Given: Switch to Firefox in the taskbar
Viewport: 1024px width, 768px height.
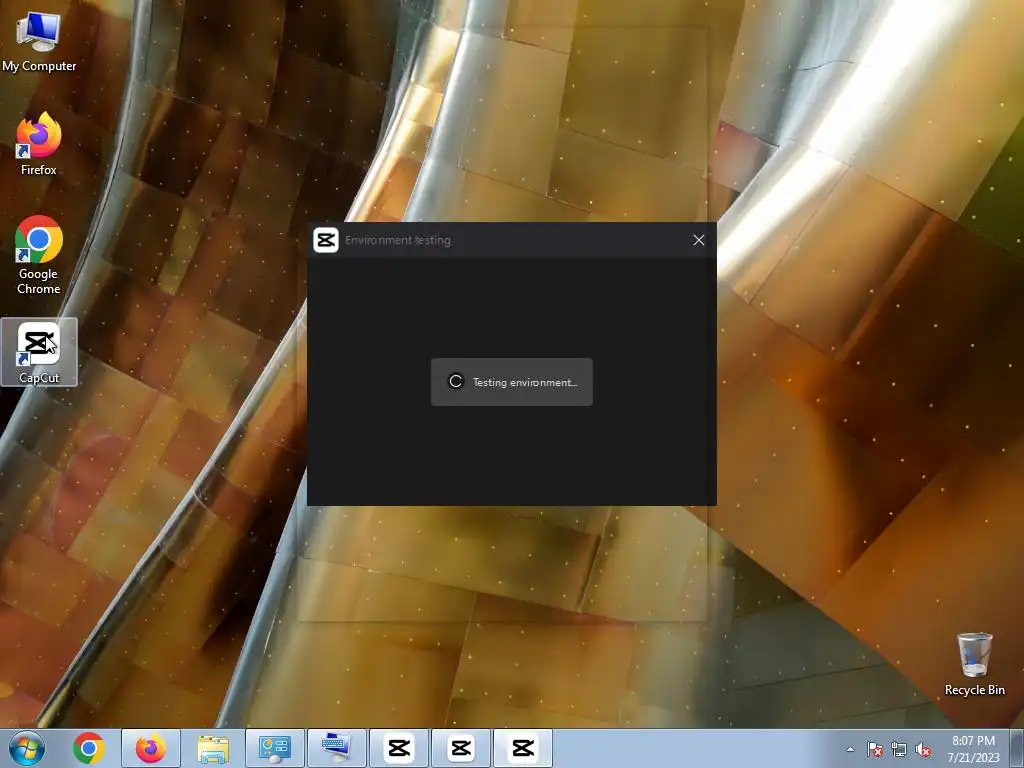Looking at the screenshot, I should click(x=151, y=748).
